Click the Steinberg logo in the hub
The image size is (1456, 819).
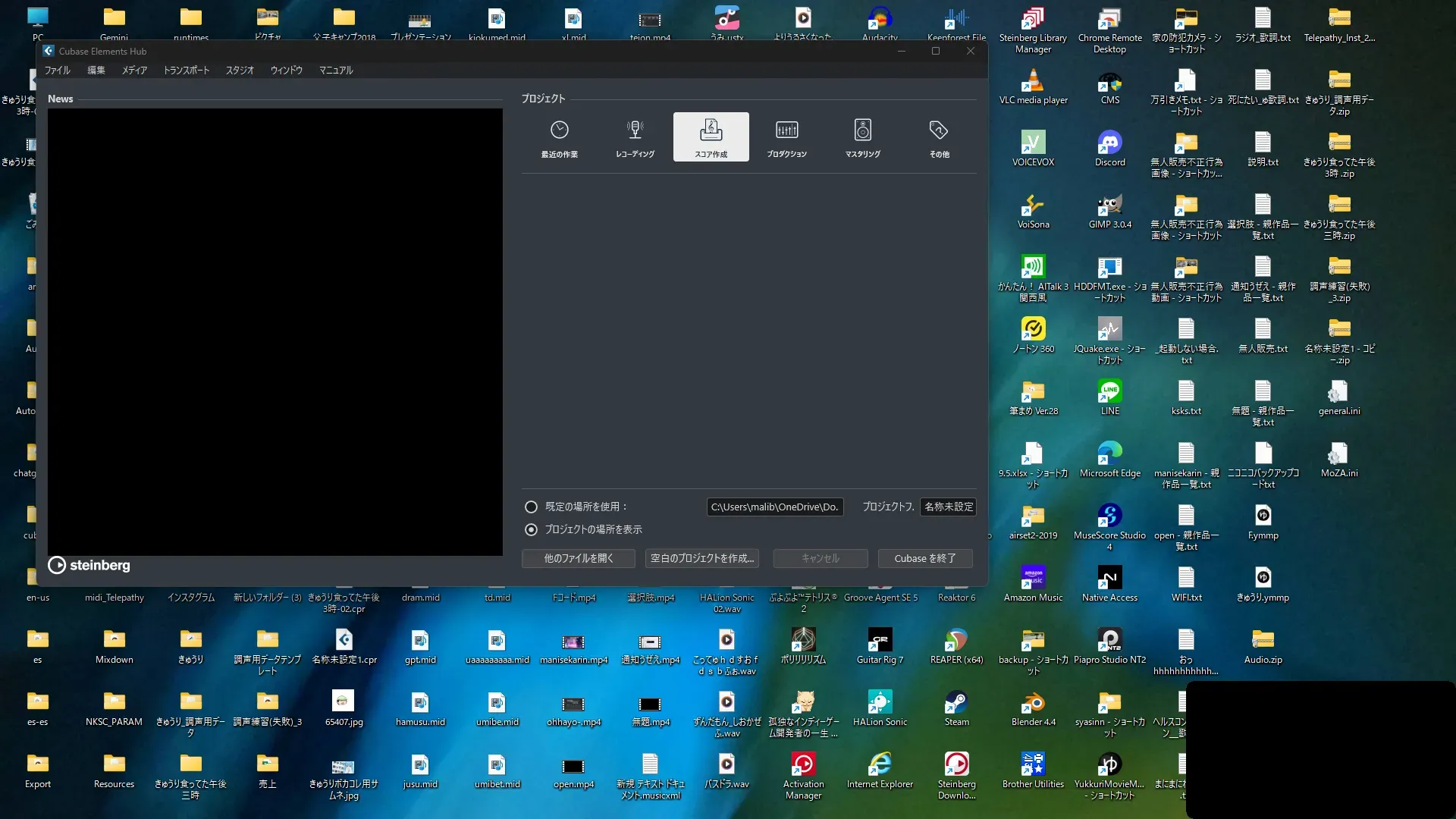coord(89,565)
